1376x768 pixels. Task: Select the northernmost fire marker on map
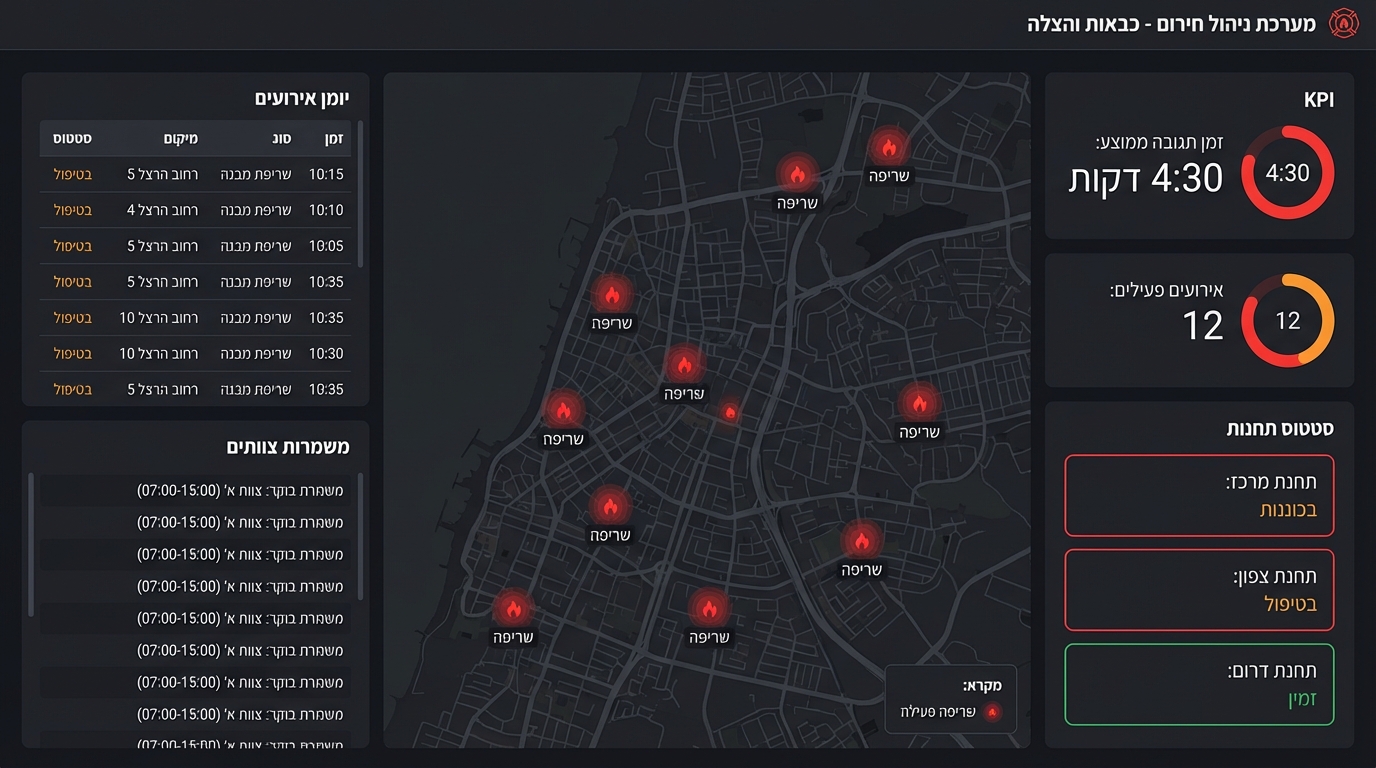coord(888,147)
